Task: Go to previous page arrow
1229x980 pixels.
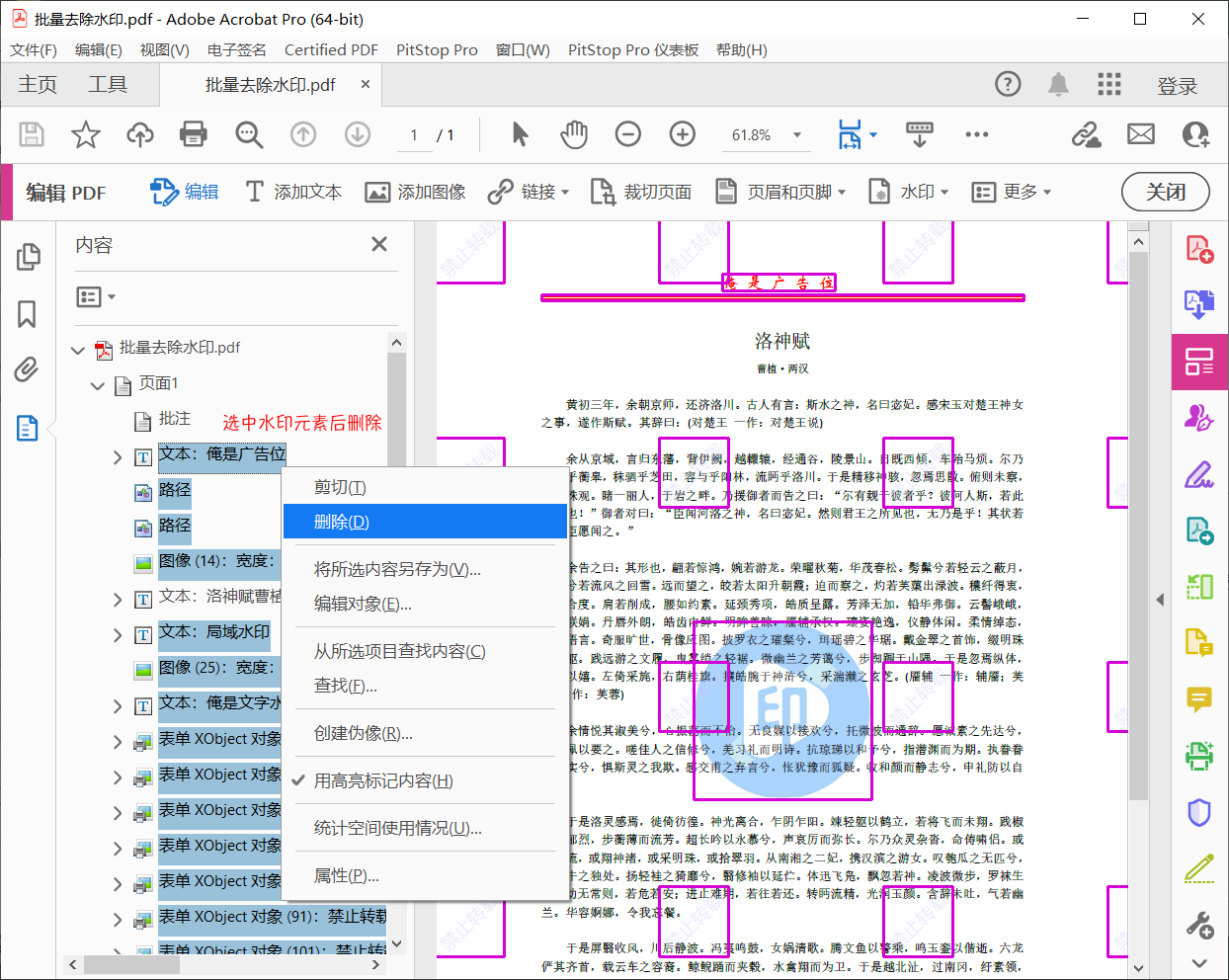Action: (x=303, y=134)
